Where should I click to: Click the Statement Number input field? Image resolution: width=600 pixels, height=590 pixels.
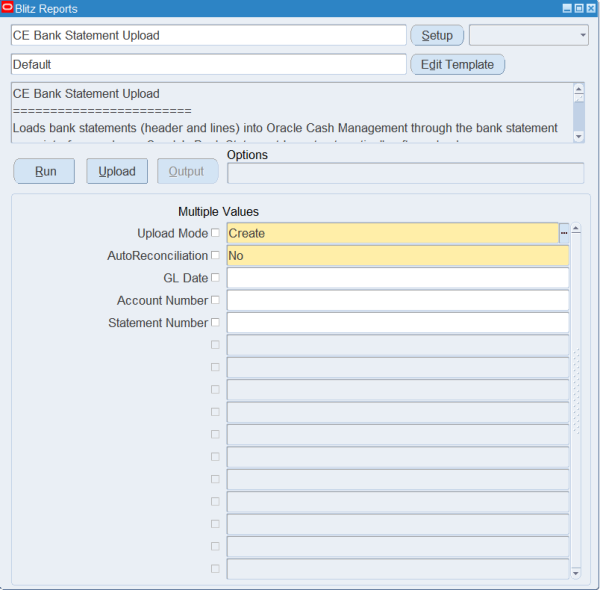[x=398, y=323]
